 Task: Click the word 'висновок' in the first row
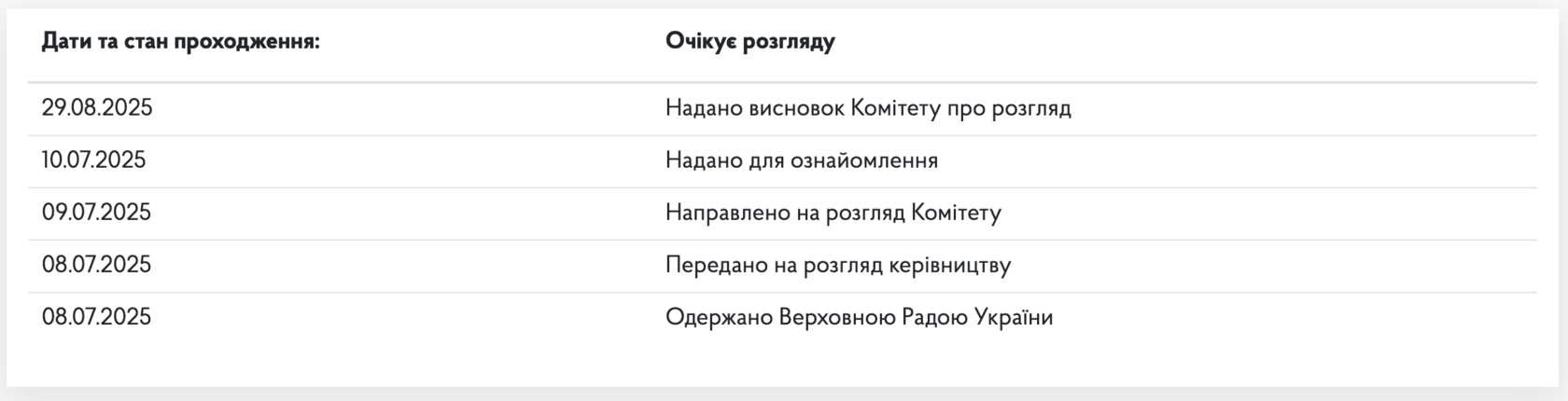pos(796,108)
